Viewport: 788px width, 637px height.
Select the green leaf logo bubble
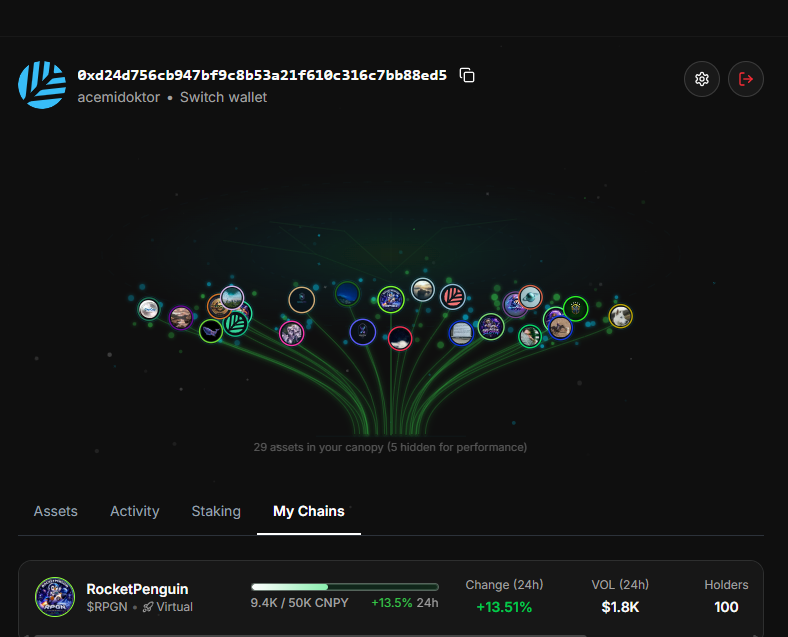click(x=235, y=324)
